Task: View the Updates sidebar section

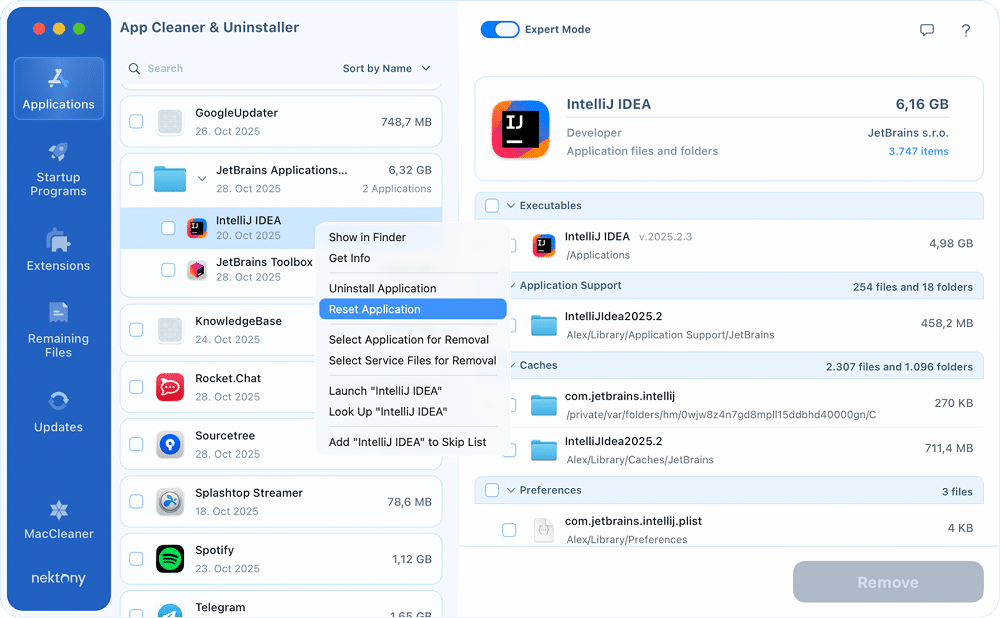Action: [58, 410]
